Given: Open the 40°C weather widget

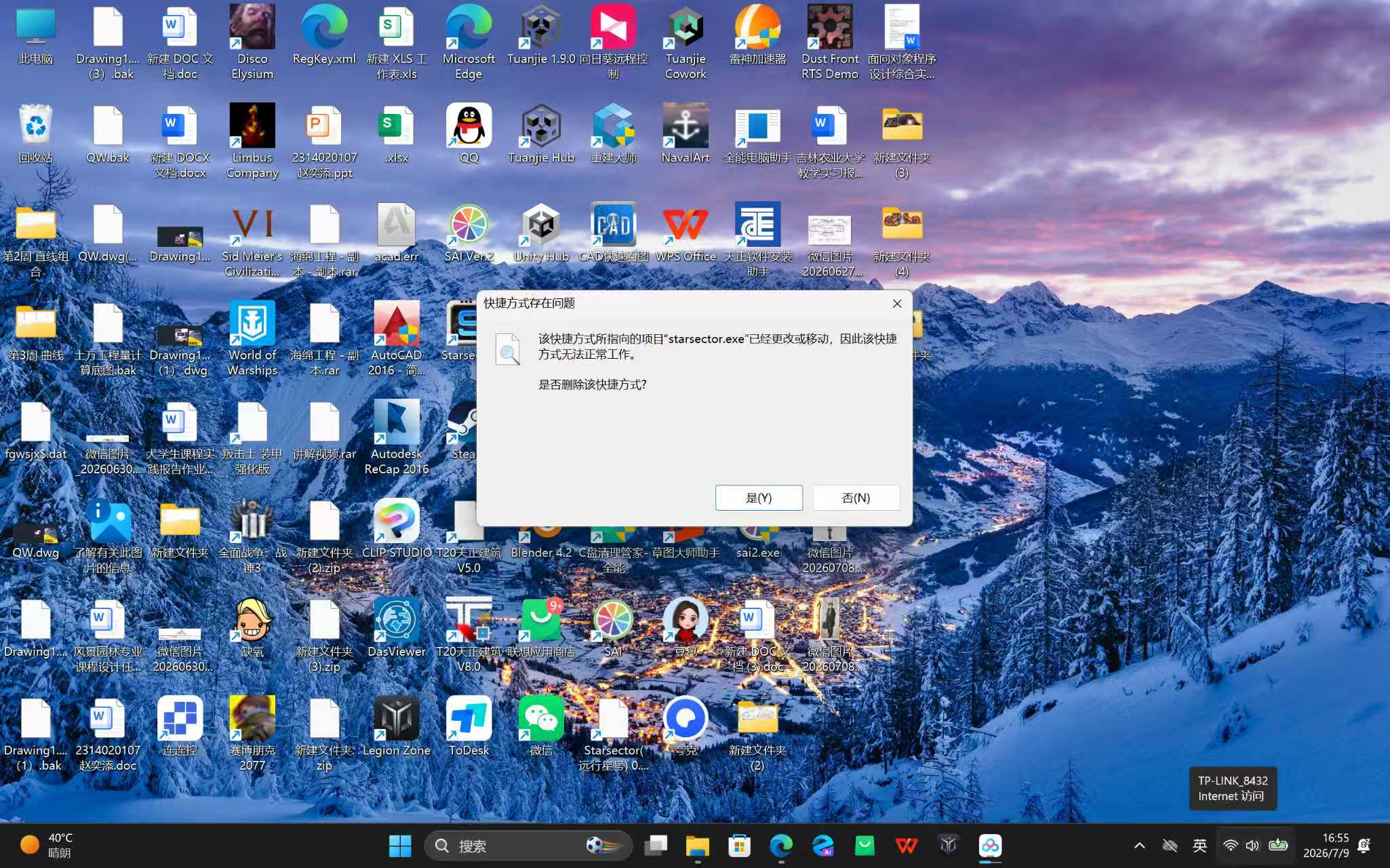Looking at the screenshot, I should (x=46, y=846).
